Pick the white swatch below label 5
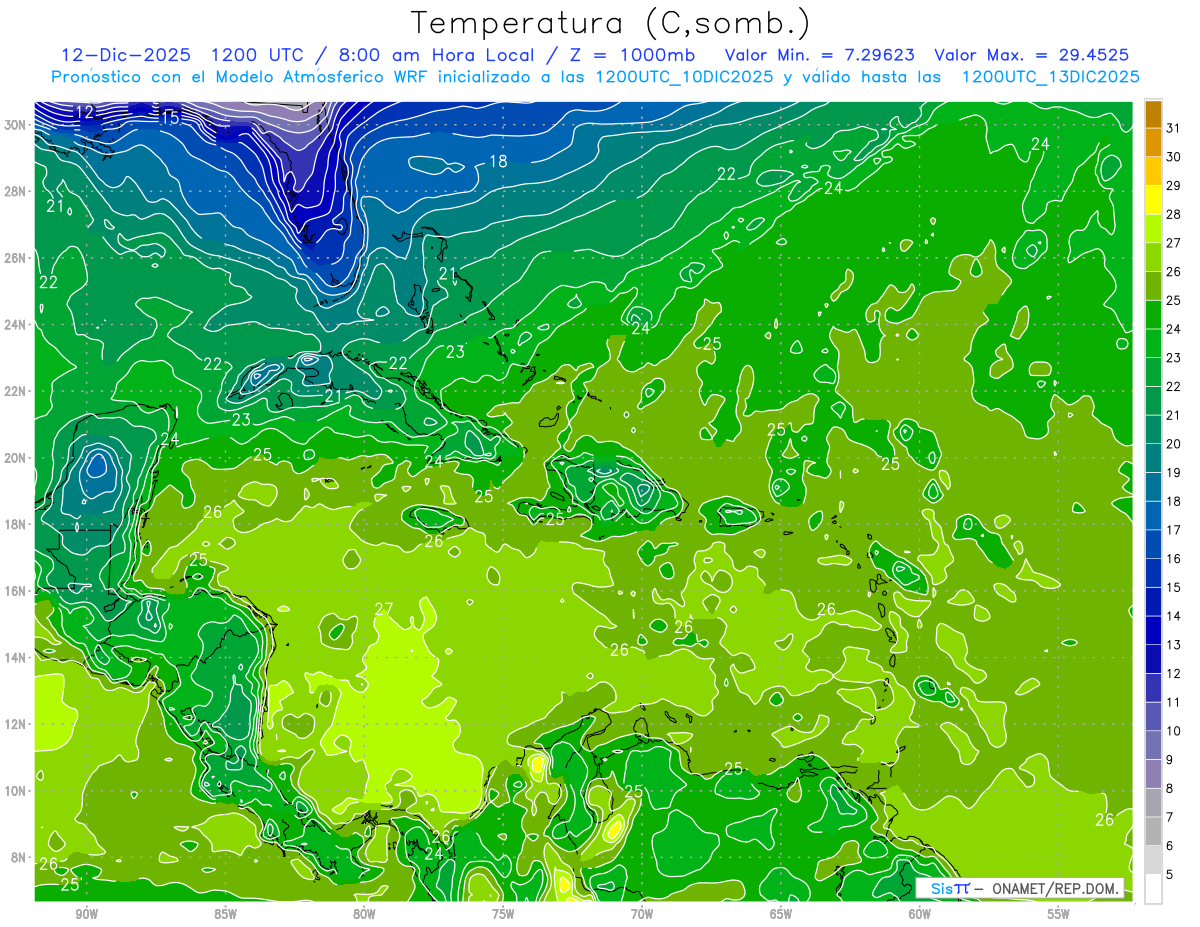 point(1153,889)
